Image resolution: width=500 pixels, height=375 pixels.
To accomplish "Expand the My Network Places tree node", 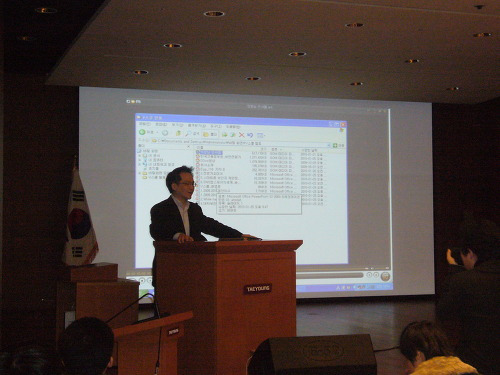I will pos(139,164).
